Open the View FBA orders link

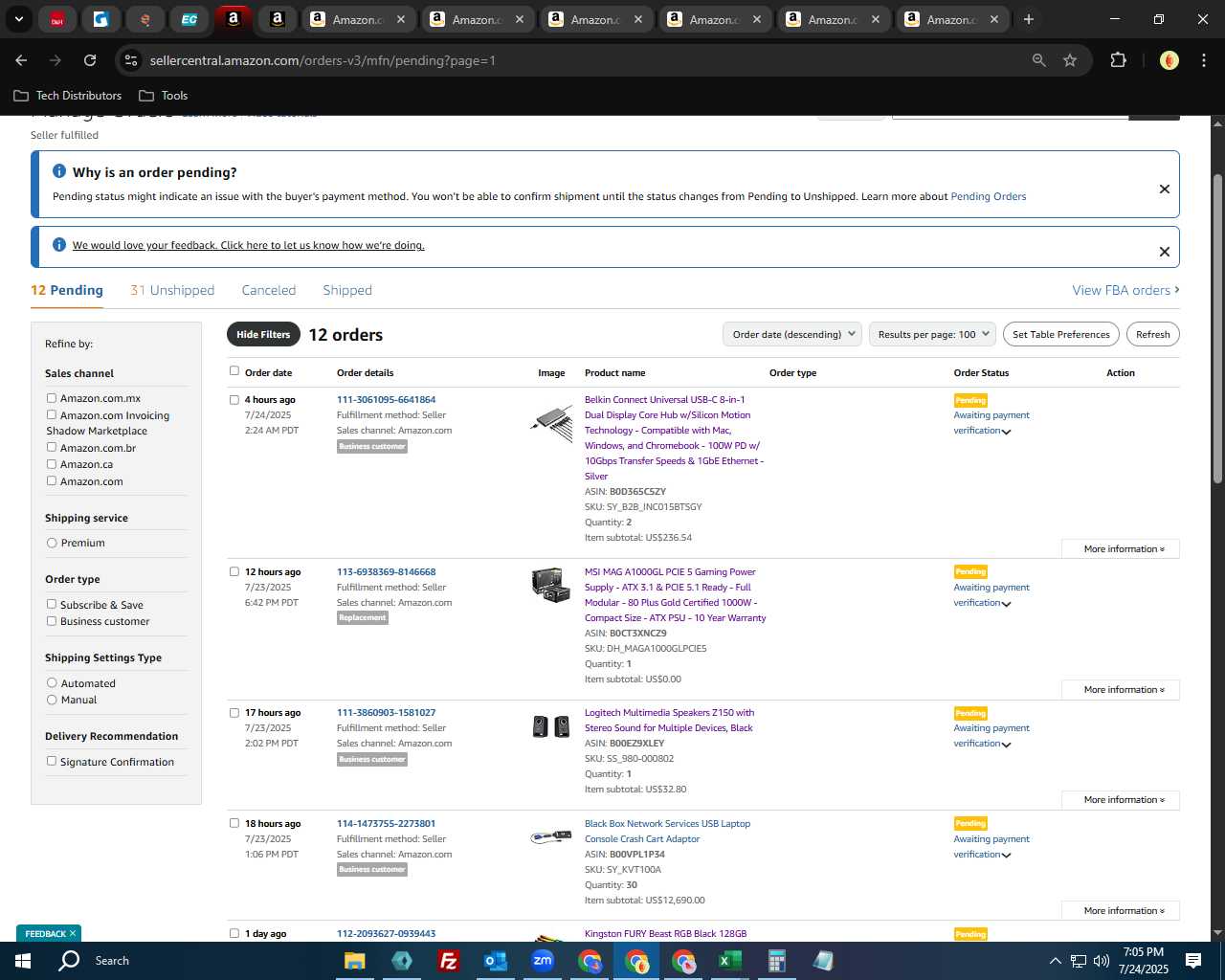tap(1125, 290)
